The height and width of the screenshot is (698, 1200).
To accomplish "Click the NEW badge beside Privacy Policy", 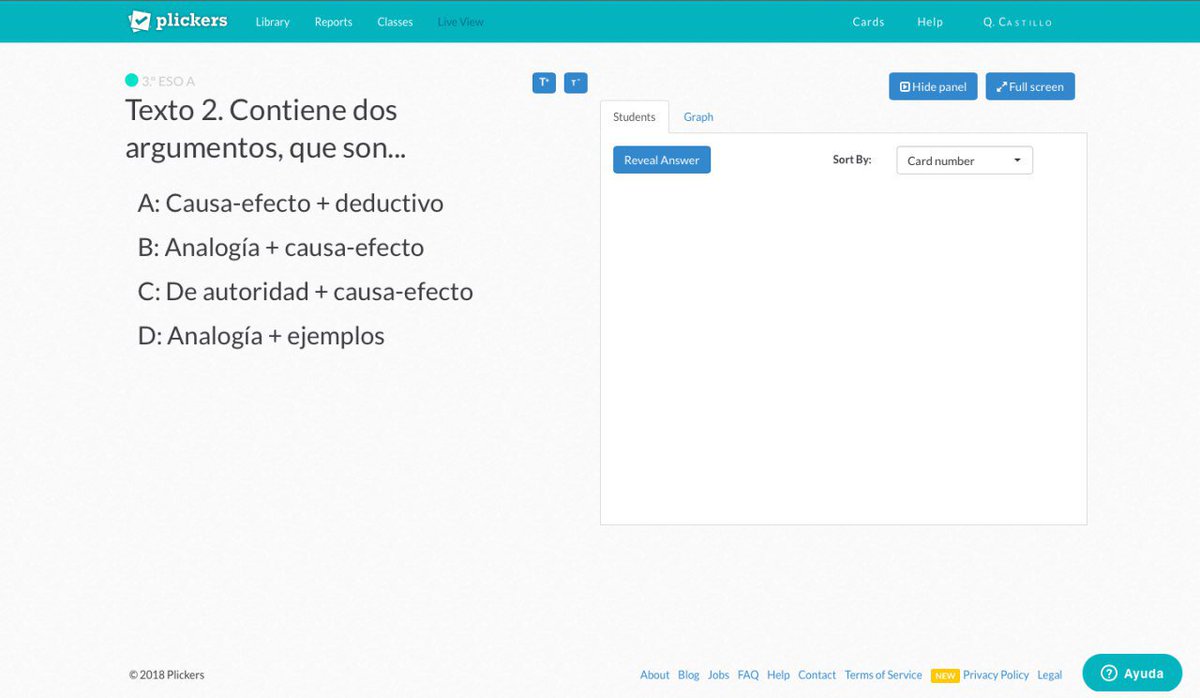I will point(945,676).
